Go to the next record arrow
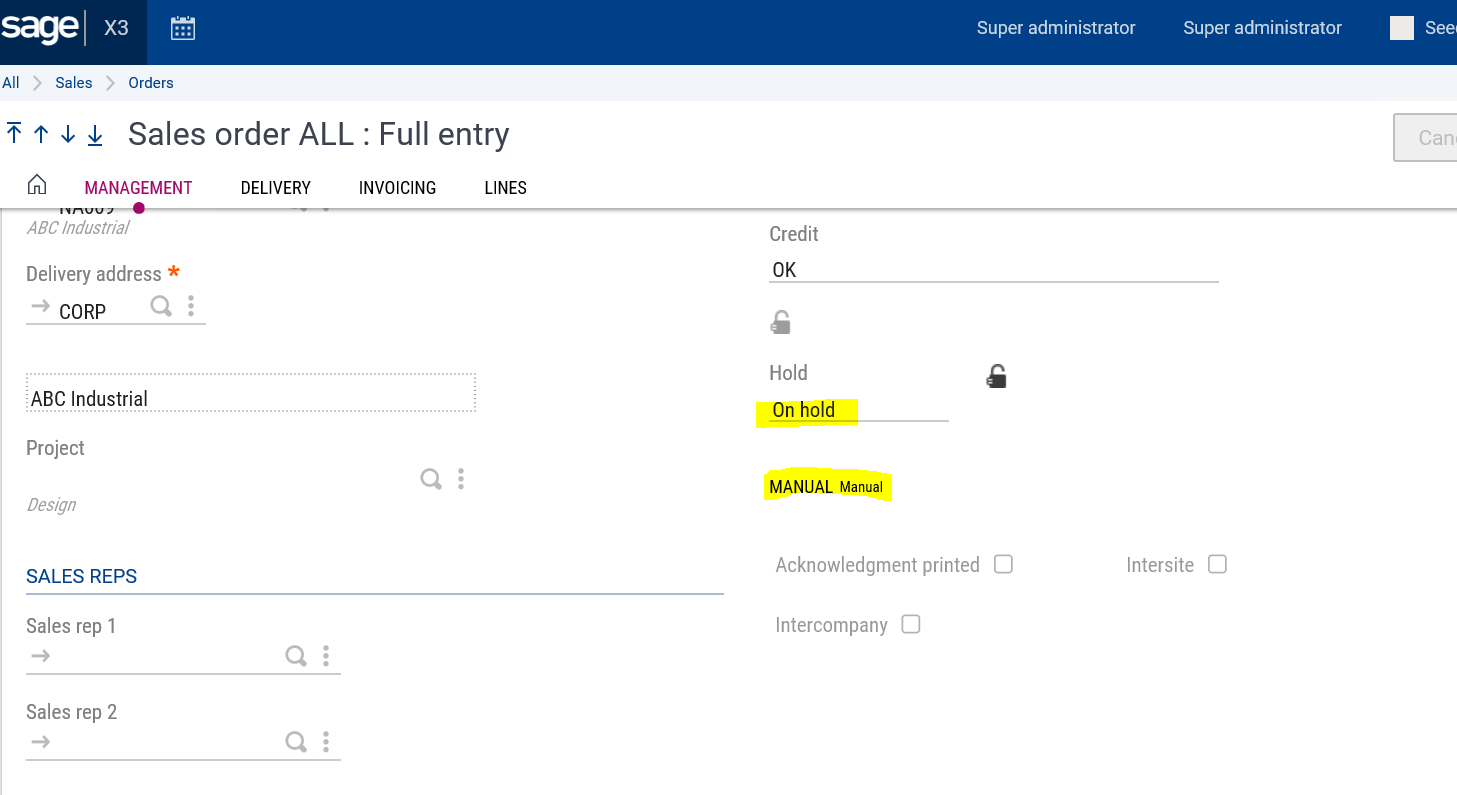The width and height of the screenshot is (1457, 795). tap(68, 134)
